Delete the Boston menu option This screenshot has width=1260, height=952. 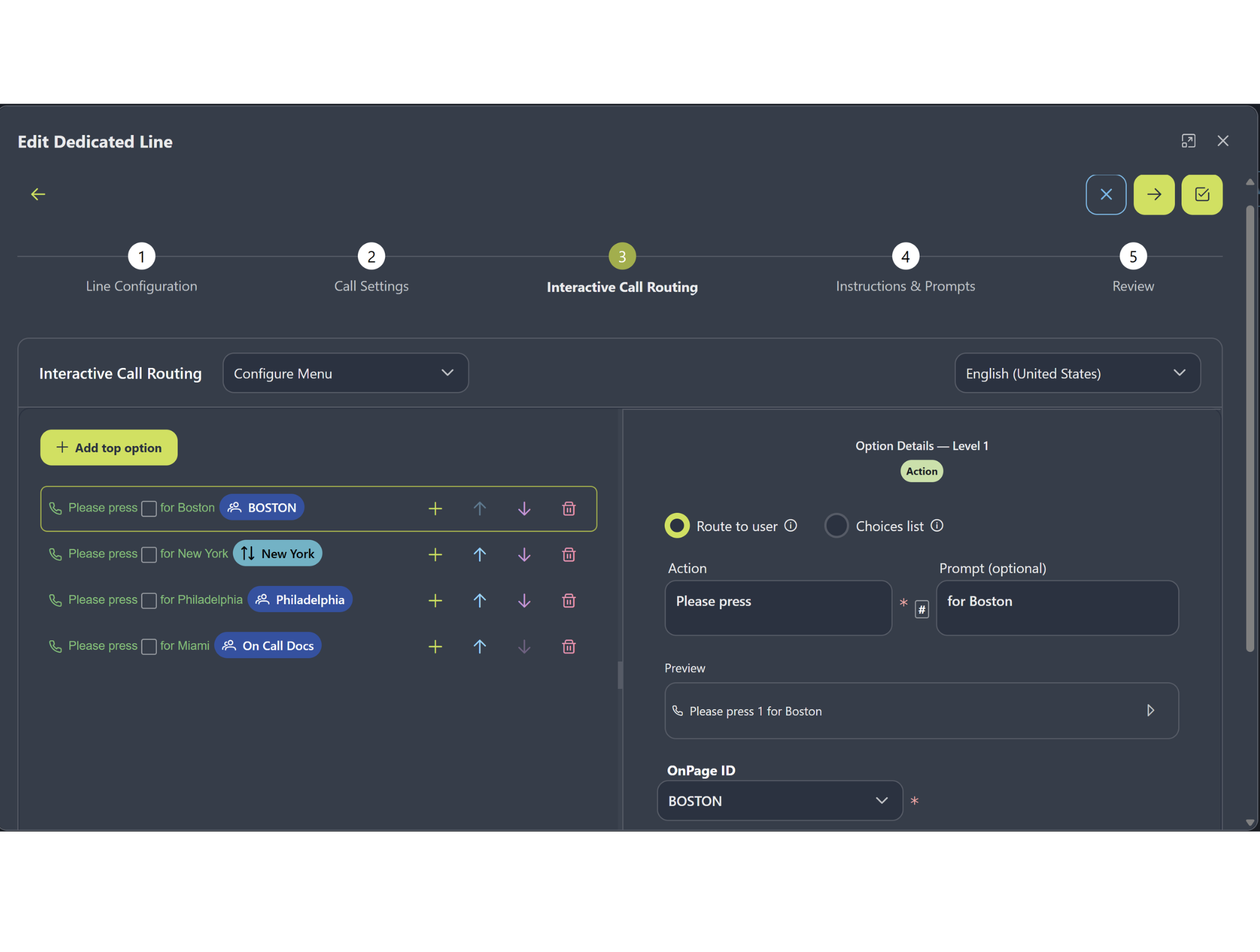[x=568, y=508]
